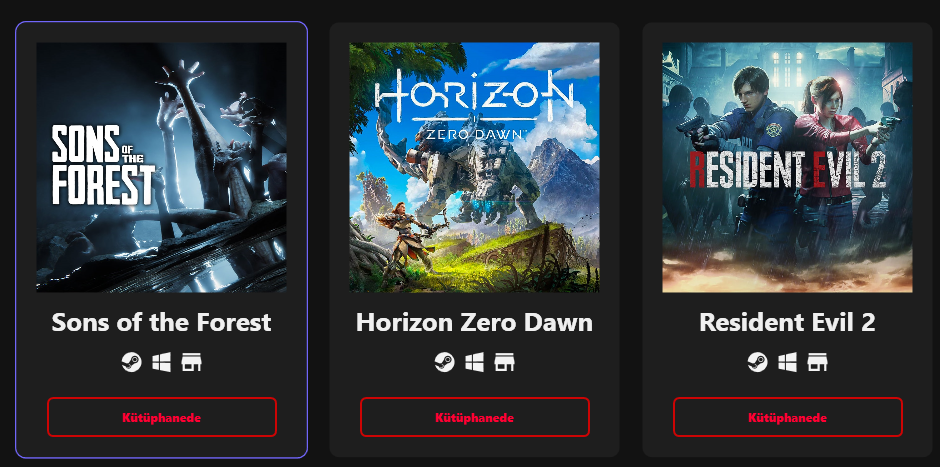Click the Resident Evil 2 title text
Viewport: 940px width, 467px height.
coord(787,323)
